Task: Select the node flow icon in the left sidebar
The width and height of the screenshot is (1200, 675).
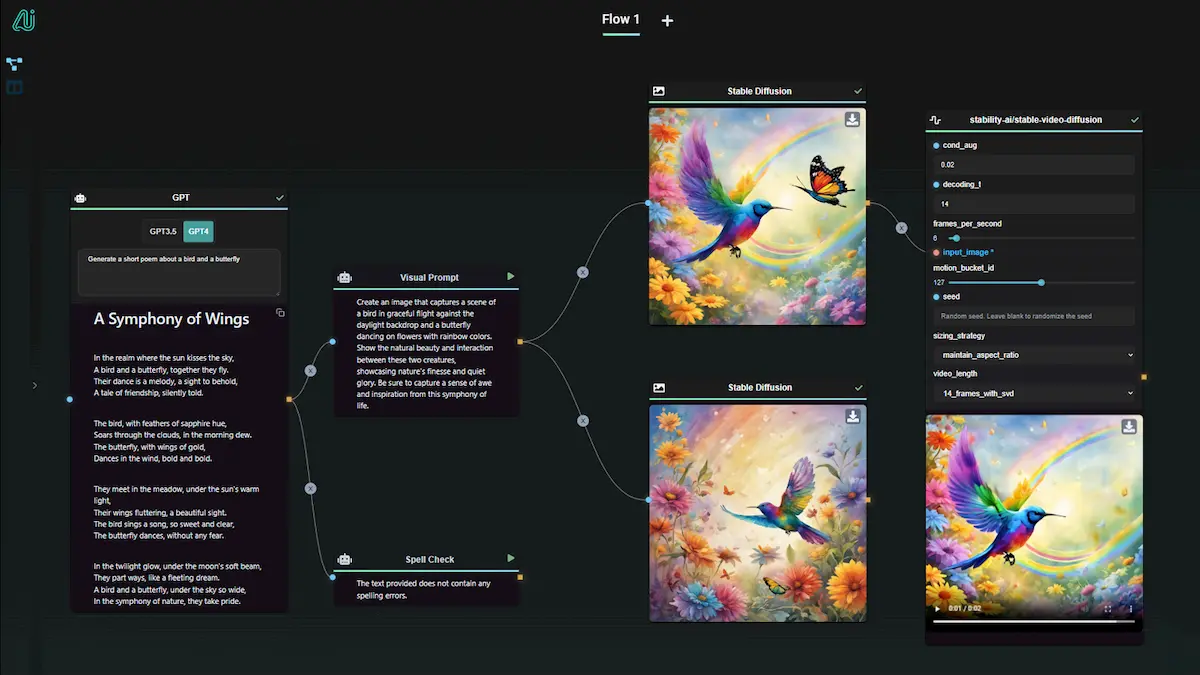Action: pos(14,64)
